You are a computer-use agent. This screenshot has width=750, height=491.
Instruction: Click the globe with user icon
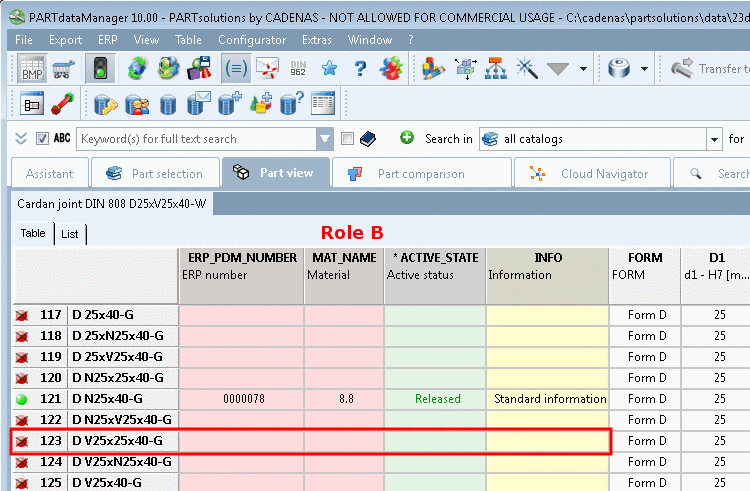168,69
